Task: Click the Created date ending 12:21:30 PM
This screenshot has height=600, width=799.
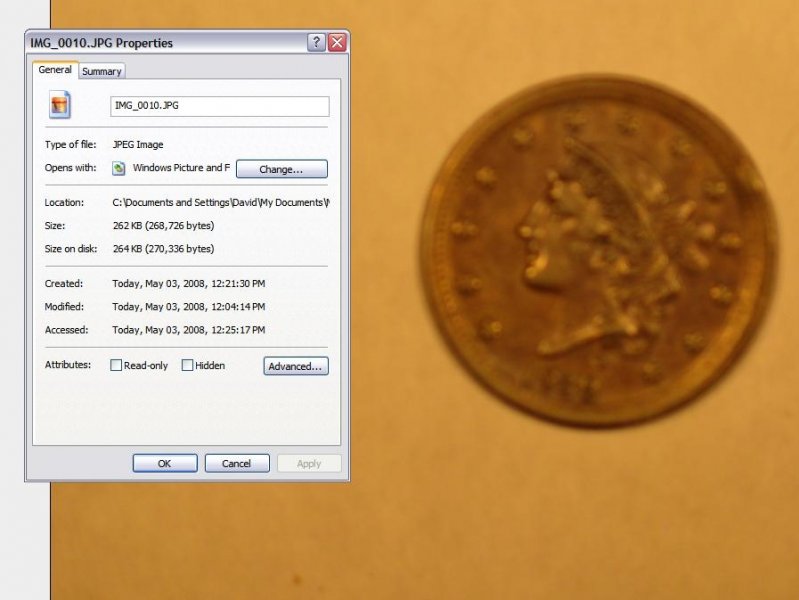Action: coord(189,283)
